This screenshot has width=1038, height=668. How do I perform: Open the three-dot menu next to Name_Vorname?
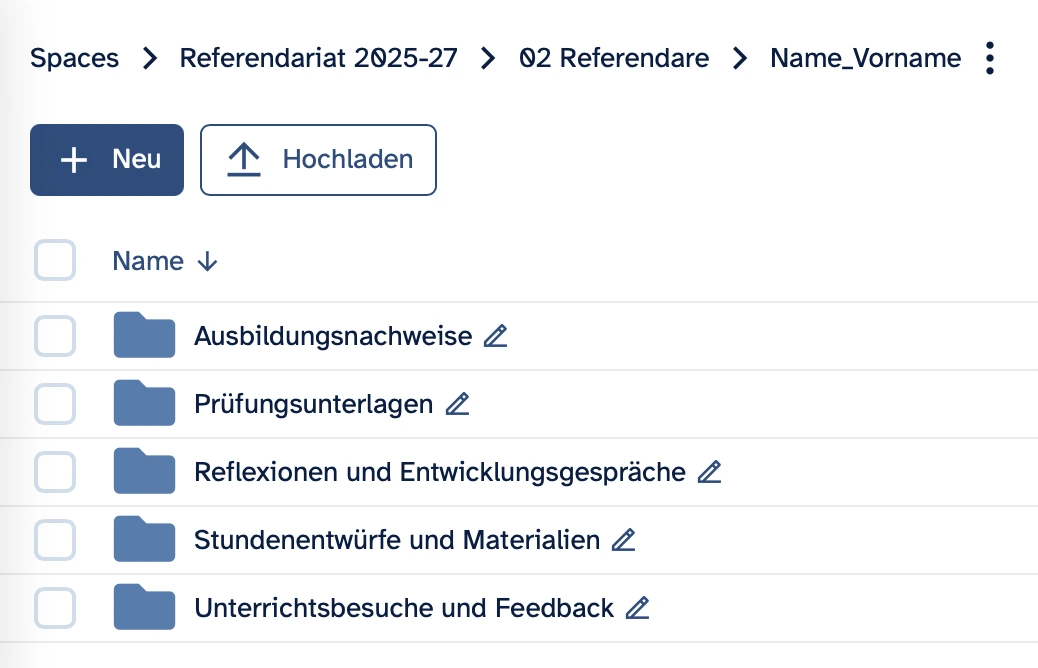tap(990, 59)
